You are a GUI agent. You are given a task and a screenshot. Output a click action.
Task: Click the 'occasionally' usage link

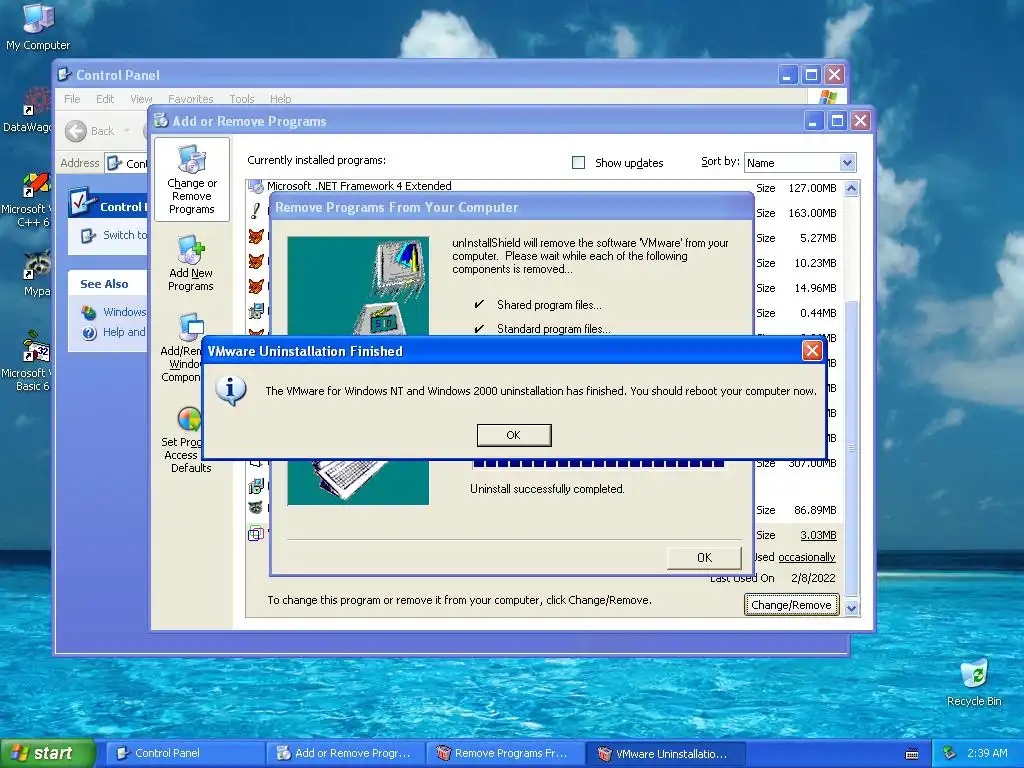tap(807, 557)
